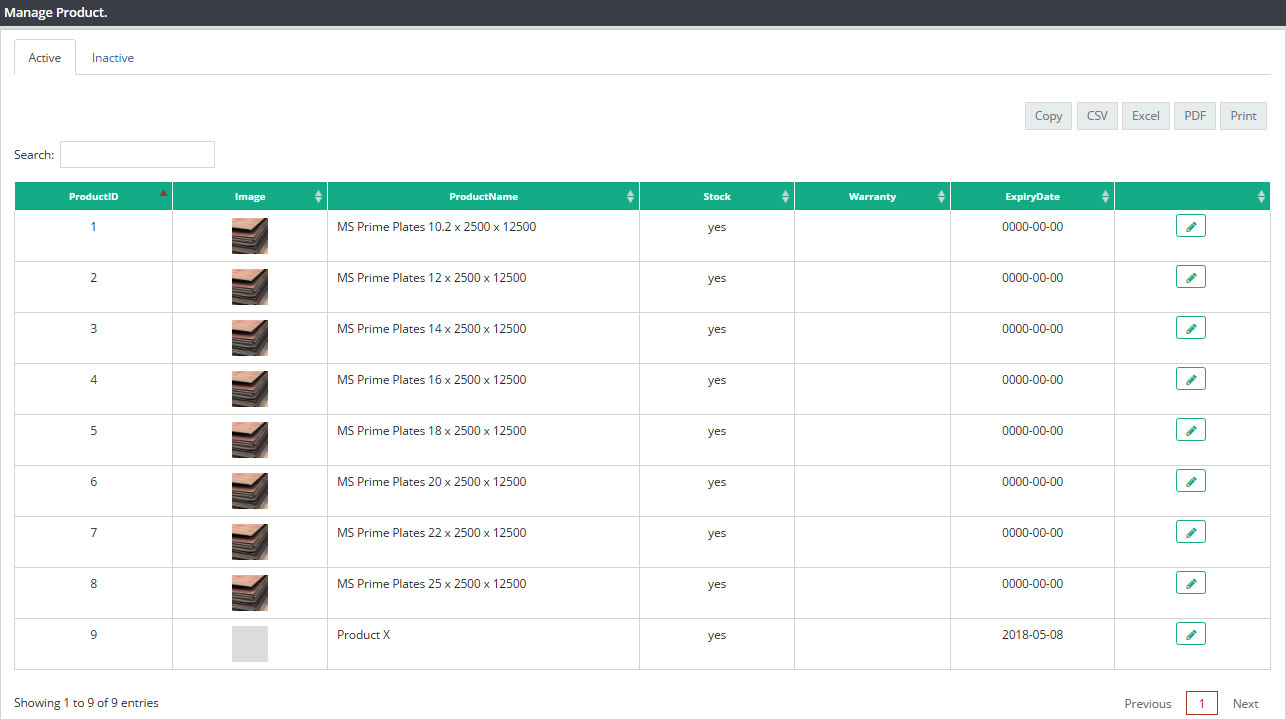The height and width of the screenshot is (719, 1286).
Task: Select page 1 in pagination
Action: [x=1201, y=703]
